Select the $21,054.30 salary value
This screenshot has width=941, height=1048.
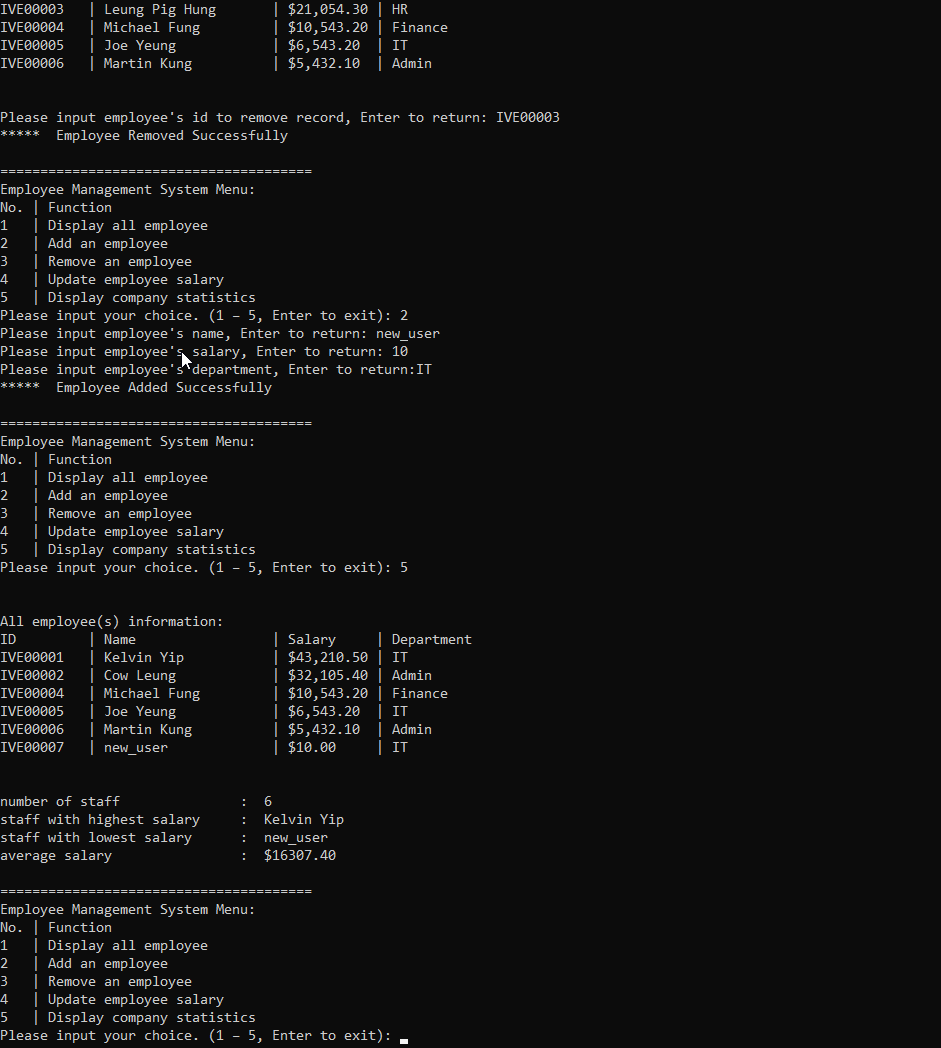point(327,10)
